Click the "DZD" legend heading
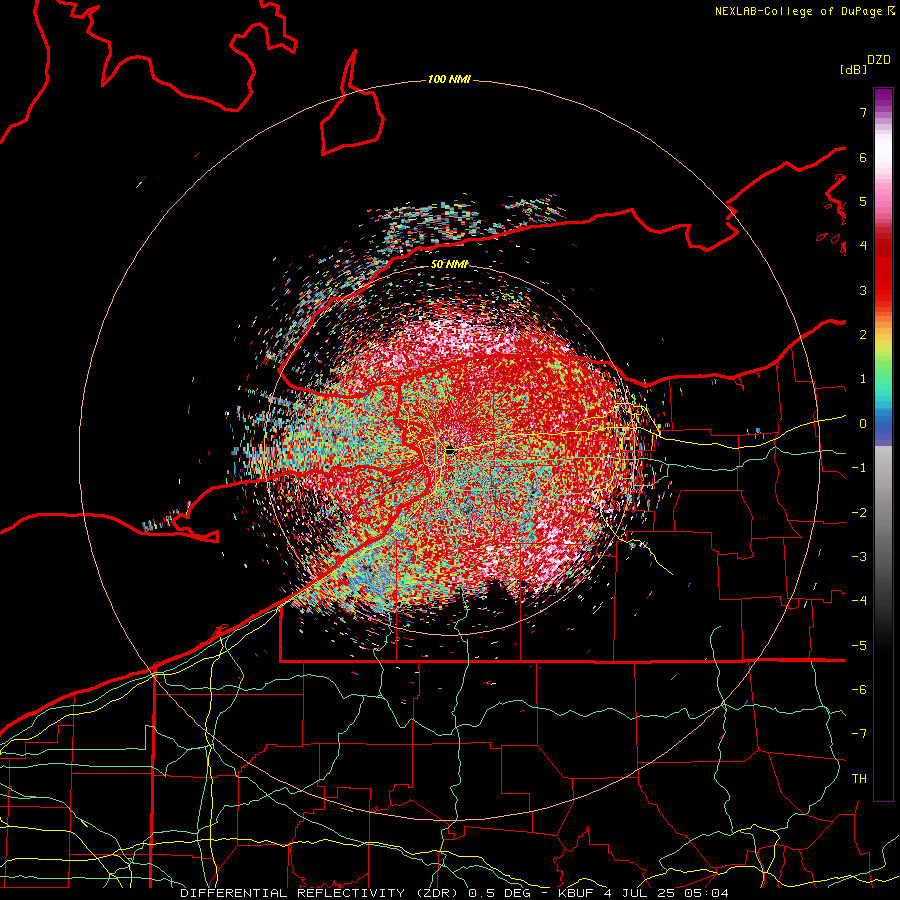Image resolution: width=900 pixels, height=900 pixels. tap(878, 60)
